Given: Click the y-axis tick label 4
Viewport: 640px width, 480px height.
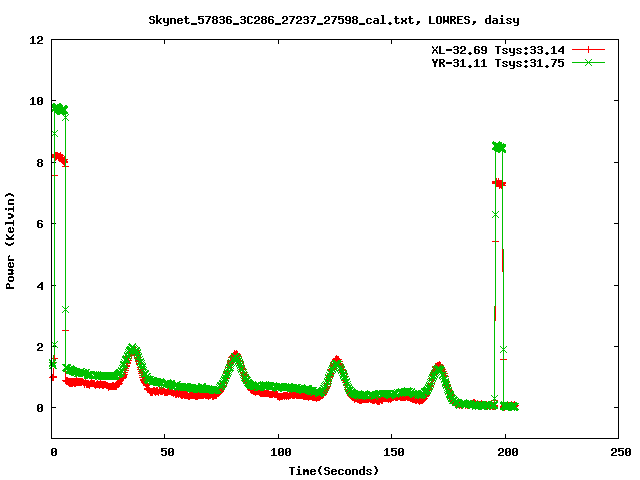Looking at the screenshot, I should tap(40, 286).
